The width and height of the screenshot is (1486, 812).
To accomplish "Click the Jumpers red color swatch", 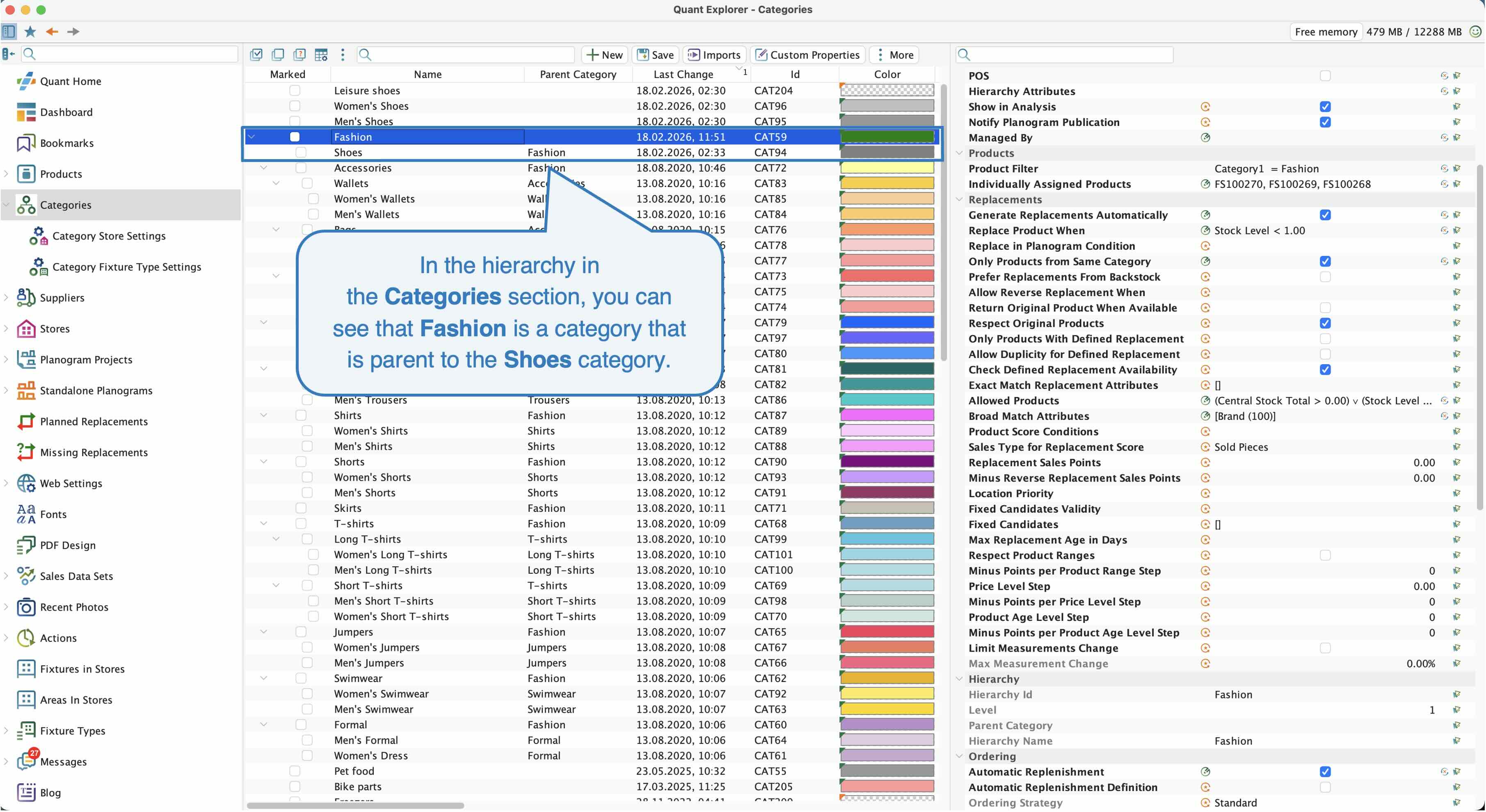I will click(x=887, y=632).
